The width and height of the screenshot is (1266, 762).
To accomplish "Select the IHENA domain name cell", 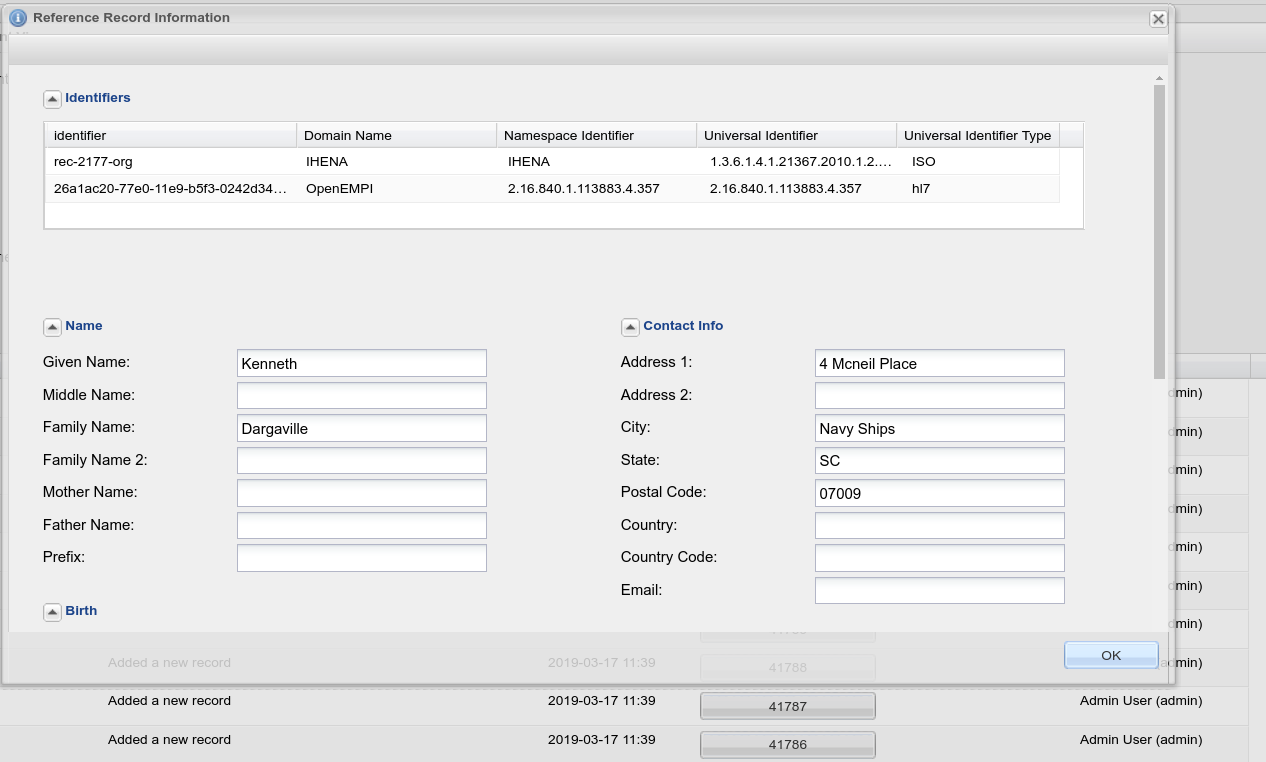I will pyautogui.click(x=397, y=161).
